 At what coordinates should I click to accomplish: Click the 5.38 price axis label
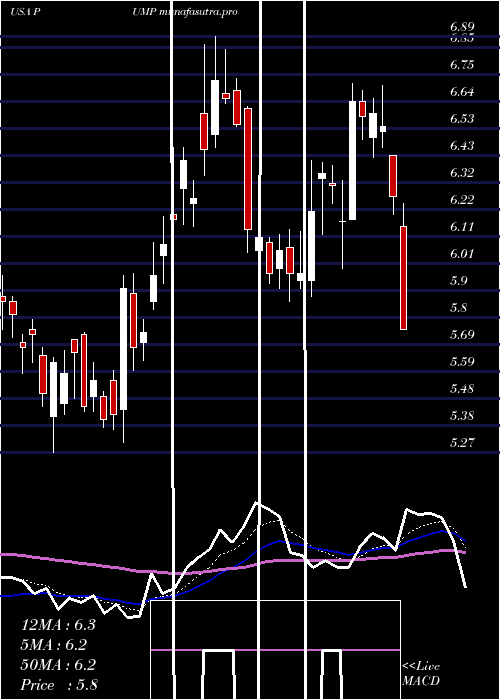point(462,416)
